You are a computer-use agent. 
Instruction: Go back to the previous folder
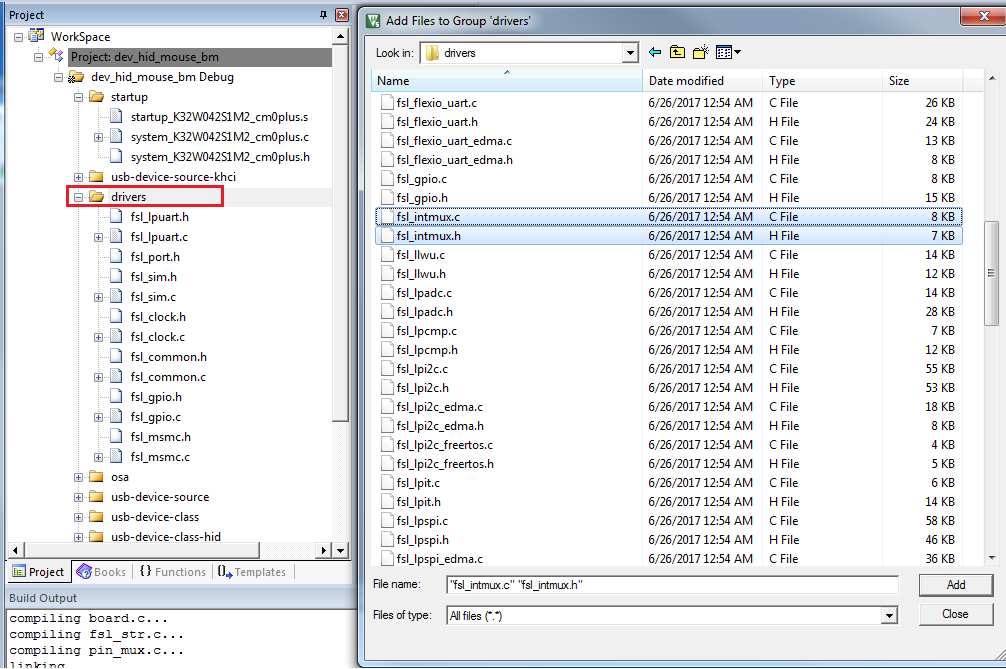pos(655,52)
